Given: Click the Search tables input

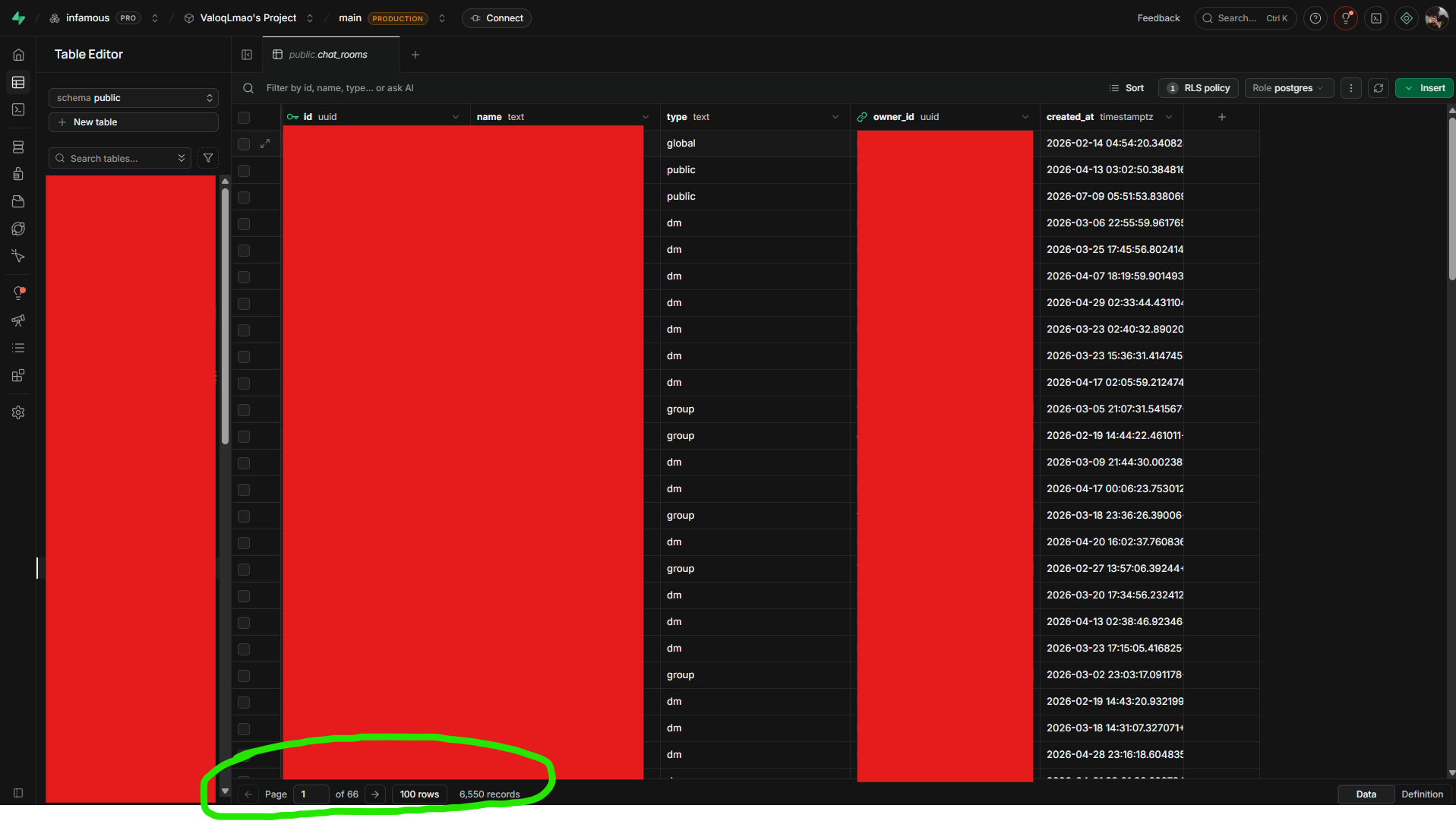Looking at the screenshot, I should (x=120, y=158).
